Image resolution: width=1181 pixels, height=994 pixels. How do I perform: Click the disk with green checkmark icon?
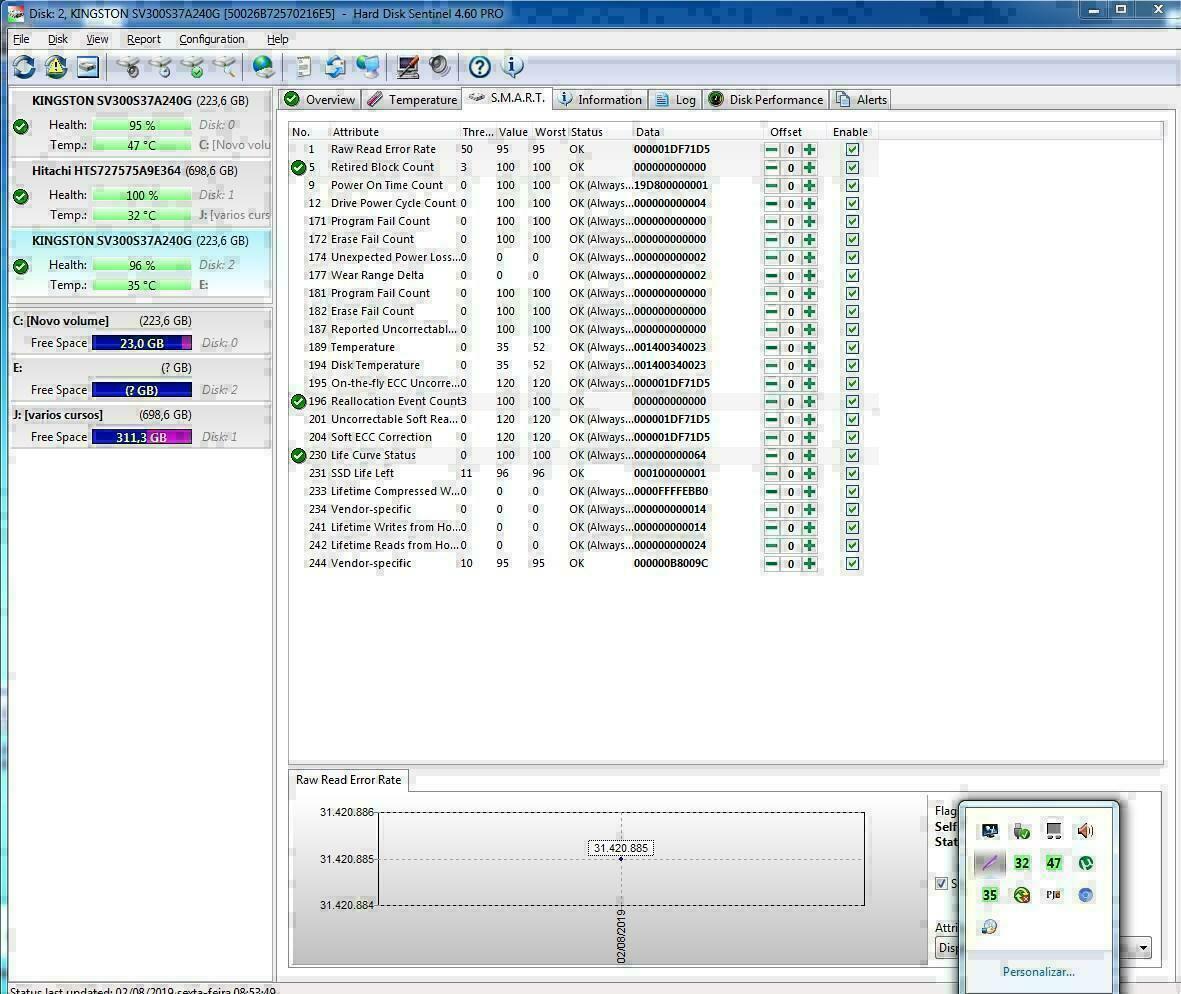coord(194,67)
